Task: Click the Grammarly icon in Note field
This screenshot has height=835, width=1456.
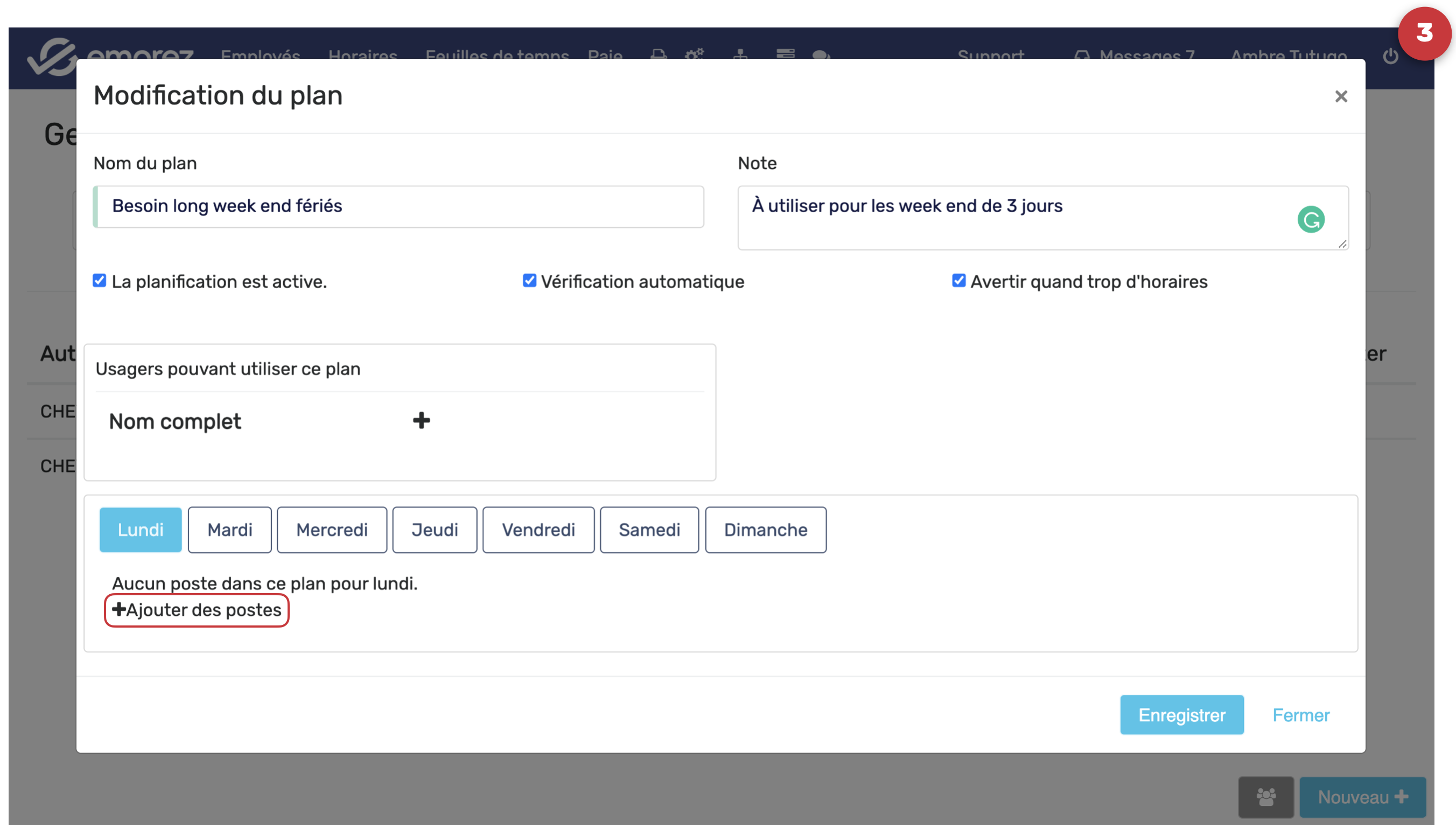Action: [1311, 220]
